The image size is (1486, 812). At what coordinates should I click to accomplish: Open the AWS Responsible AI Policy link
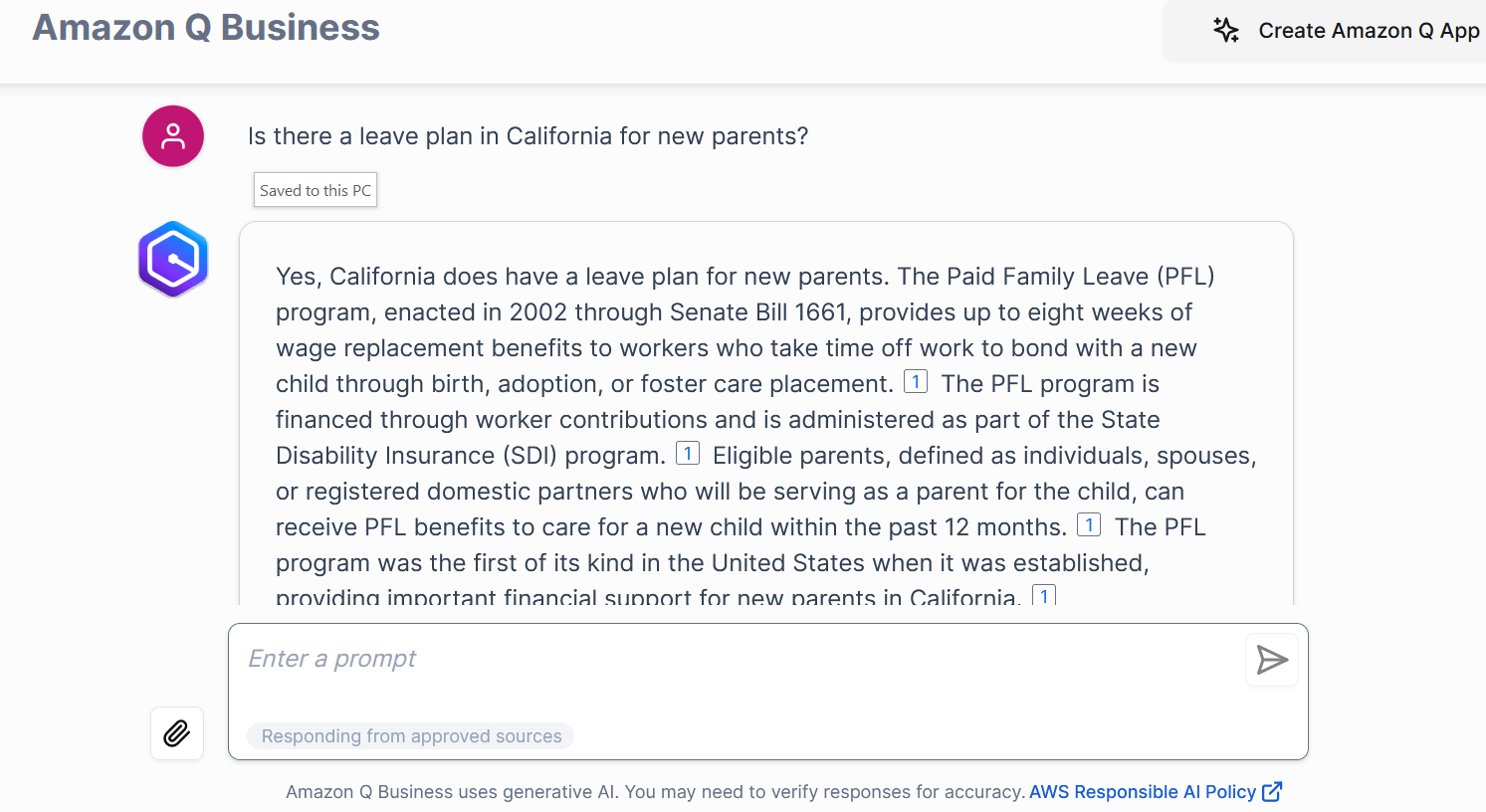1142,791
